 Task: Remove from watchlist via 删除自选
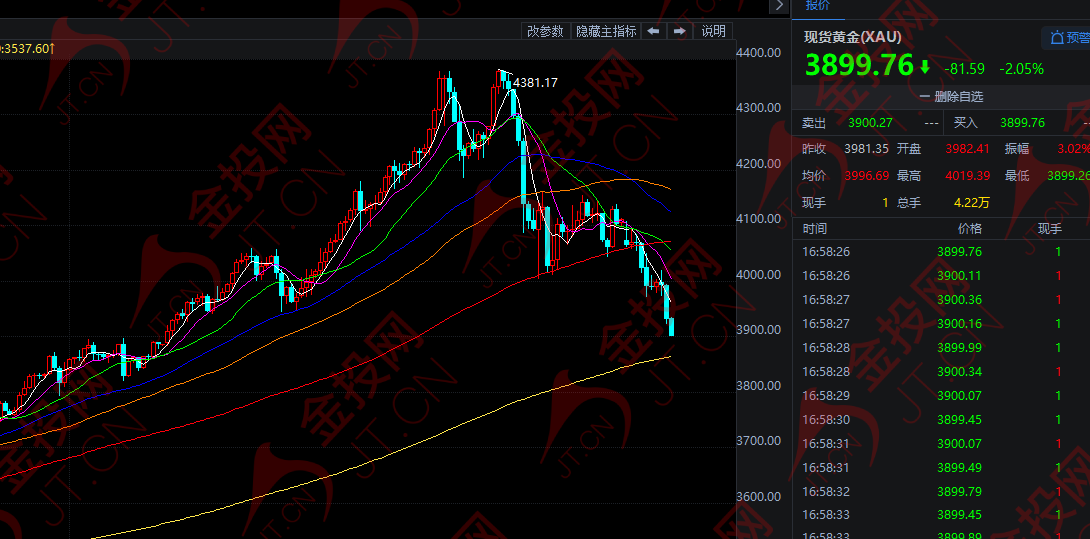coord(958,97)
